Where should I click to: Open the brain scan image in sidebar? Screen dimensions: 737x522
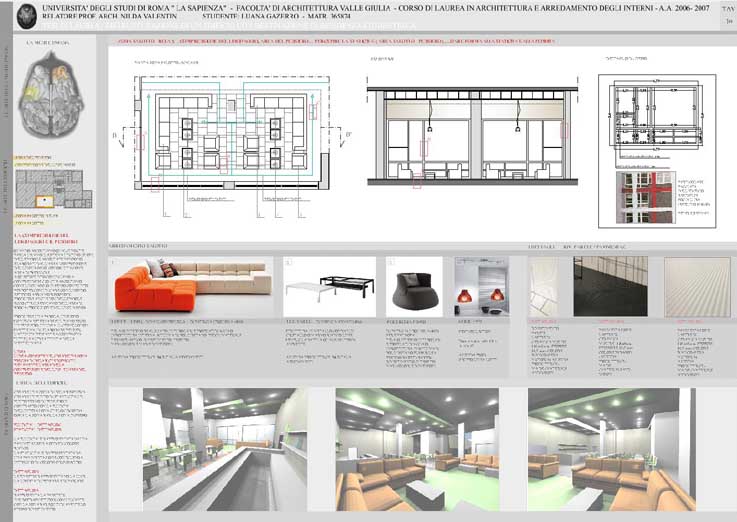tap(51, 94)
